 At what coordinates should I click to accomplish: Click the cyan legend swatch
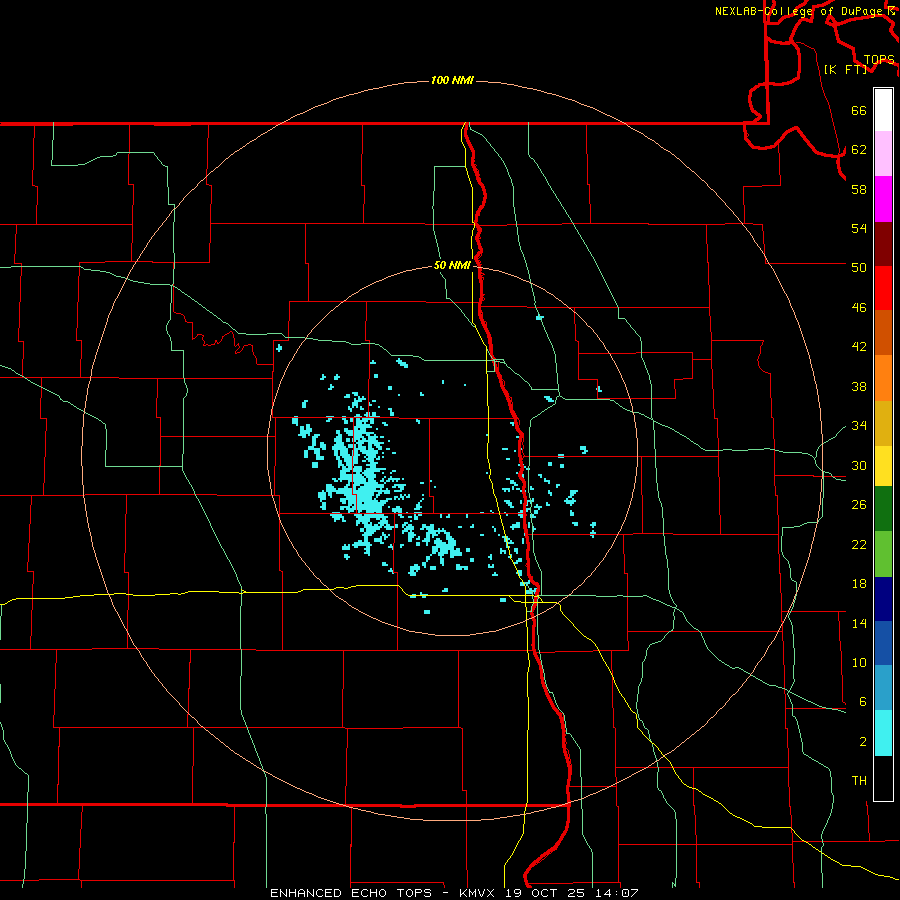pyautogui.click(x=883, y=733)
